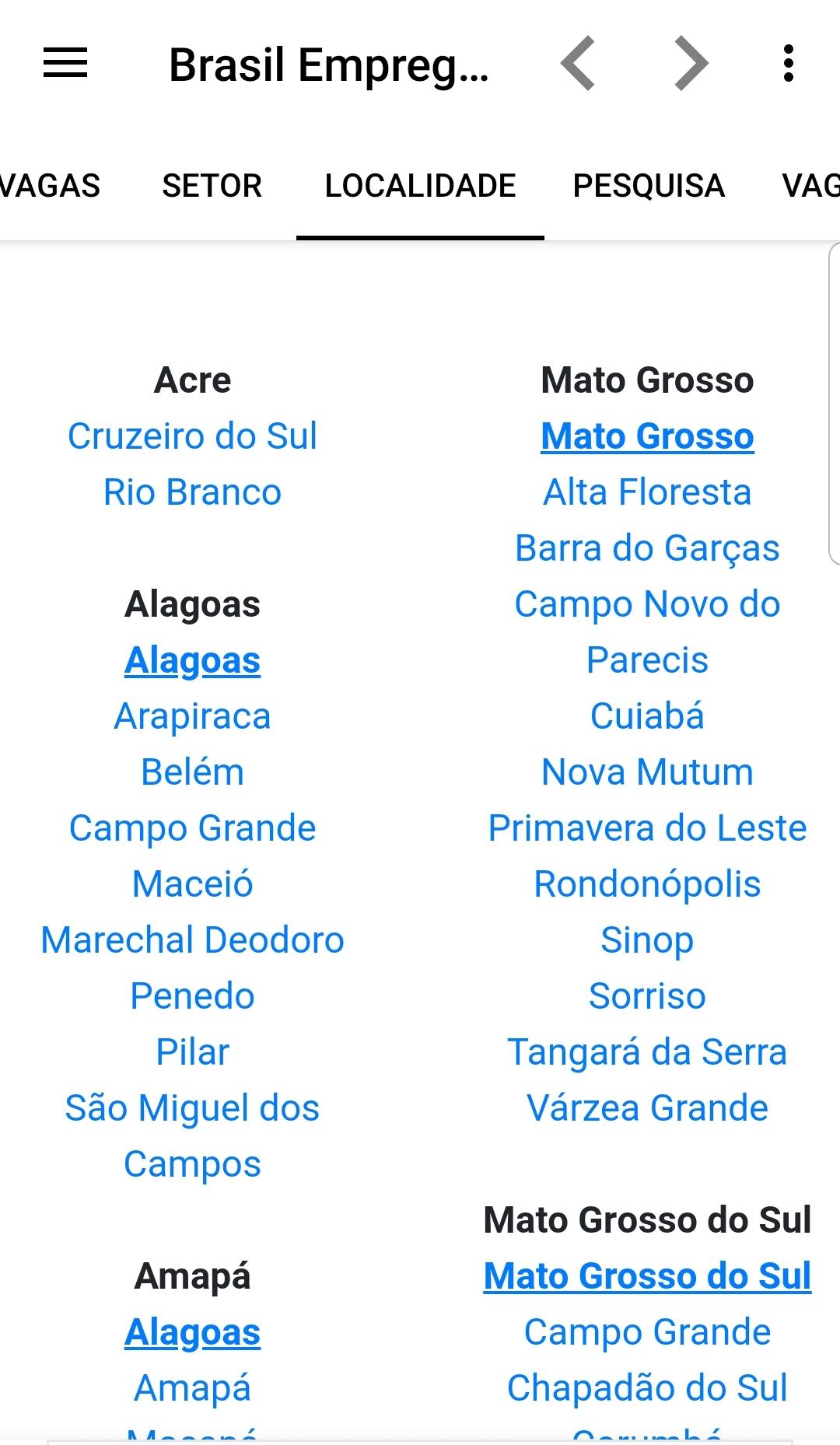Viewport: 840px width, 1445px height.
Task: Open the three-dot overflow menu
Action: click(x=789, y=63)
